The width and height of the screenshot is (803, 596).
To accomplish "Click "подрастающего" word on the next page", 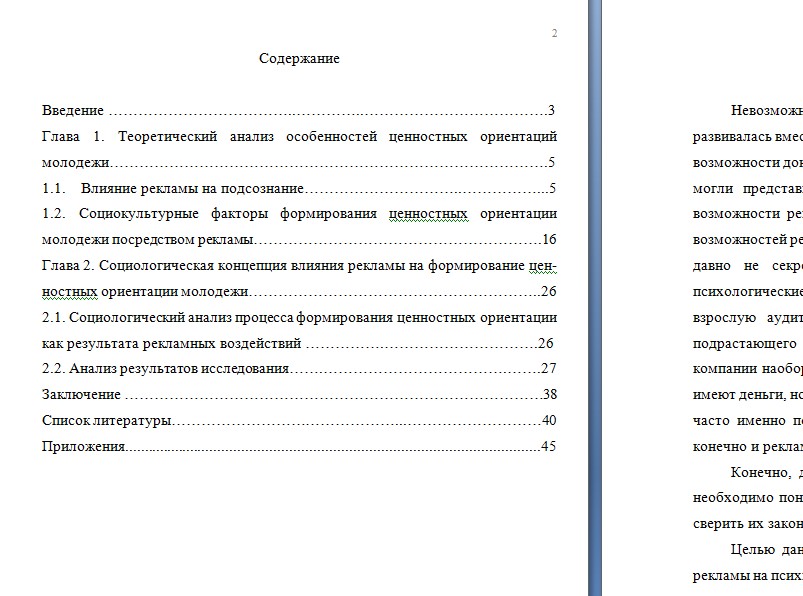I will click(x=745, y=343).
